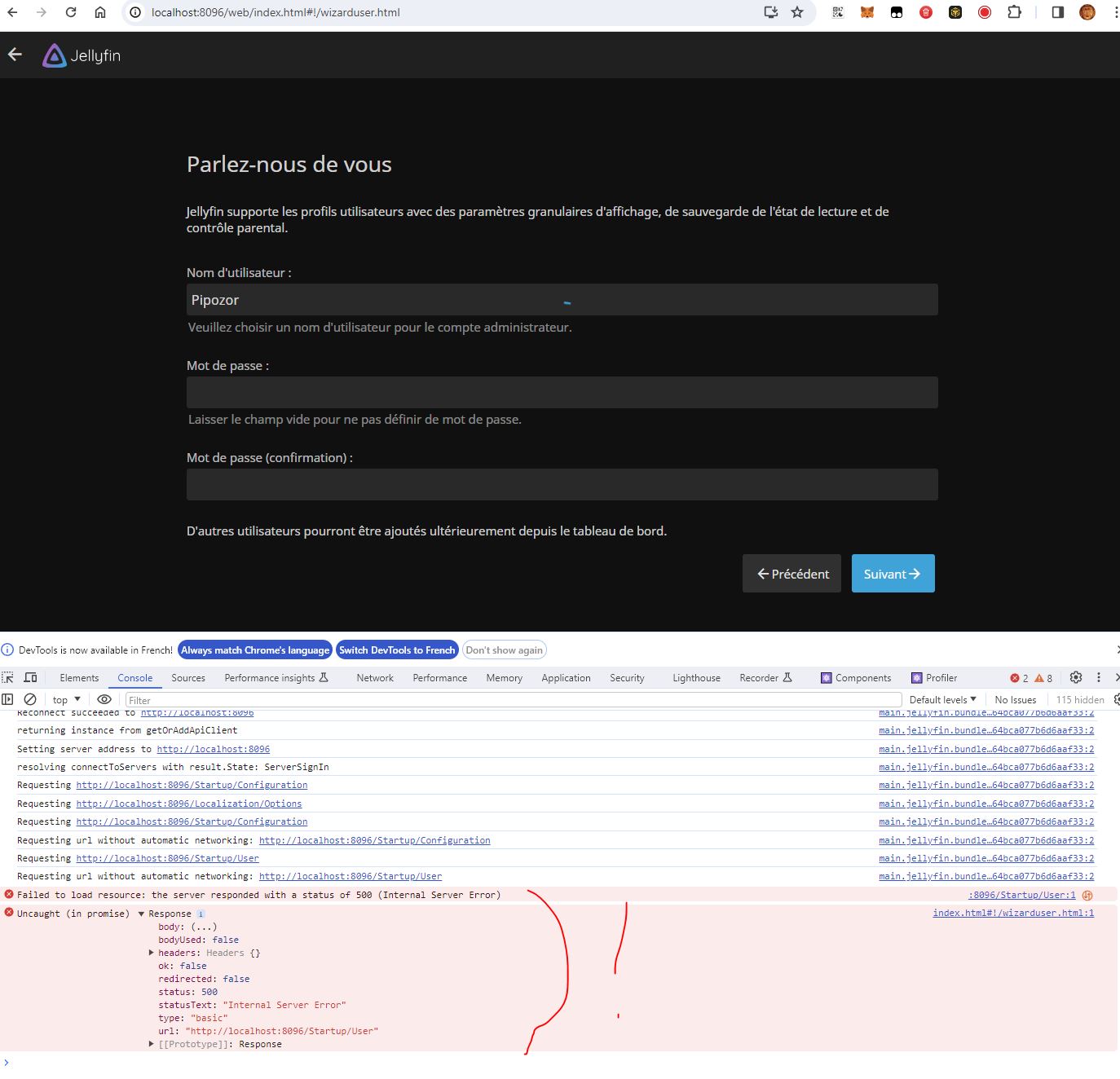Toggle the device toolbar emulation

tap(30, 677)
